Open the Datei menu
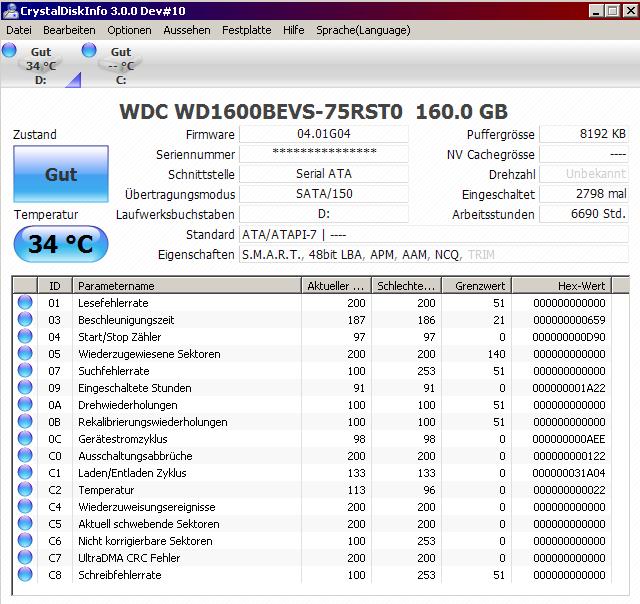Viewport: 640px width, 604px height. (19, 30)
